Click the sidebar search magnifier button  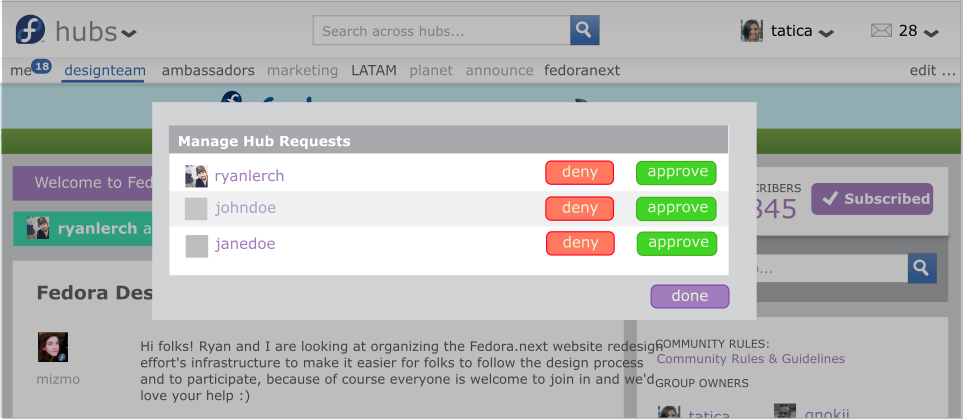coord(922,268)
